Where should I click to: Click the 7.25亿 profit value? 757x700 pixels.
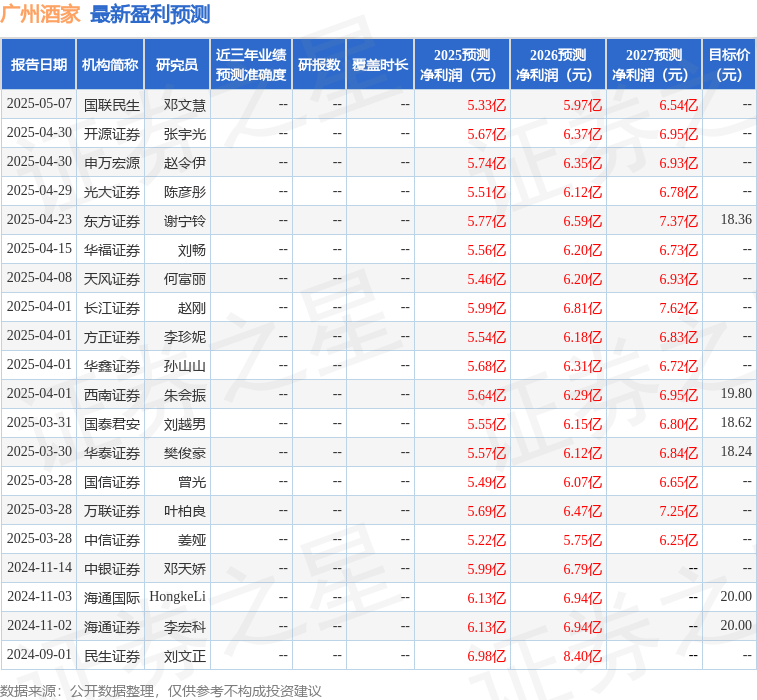(678, 510)
